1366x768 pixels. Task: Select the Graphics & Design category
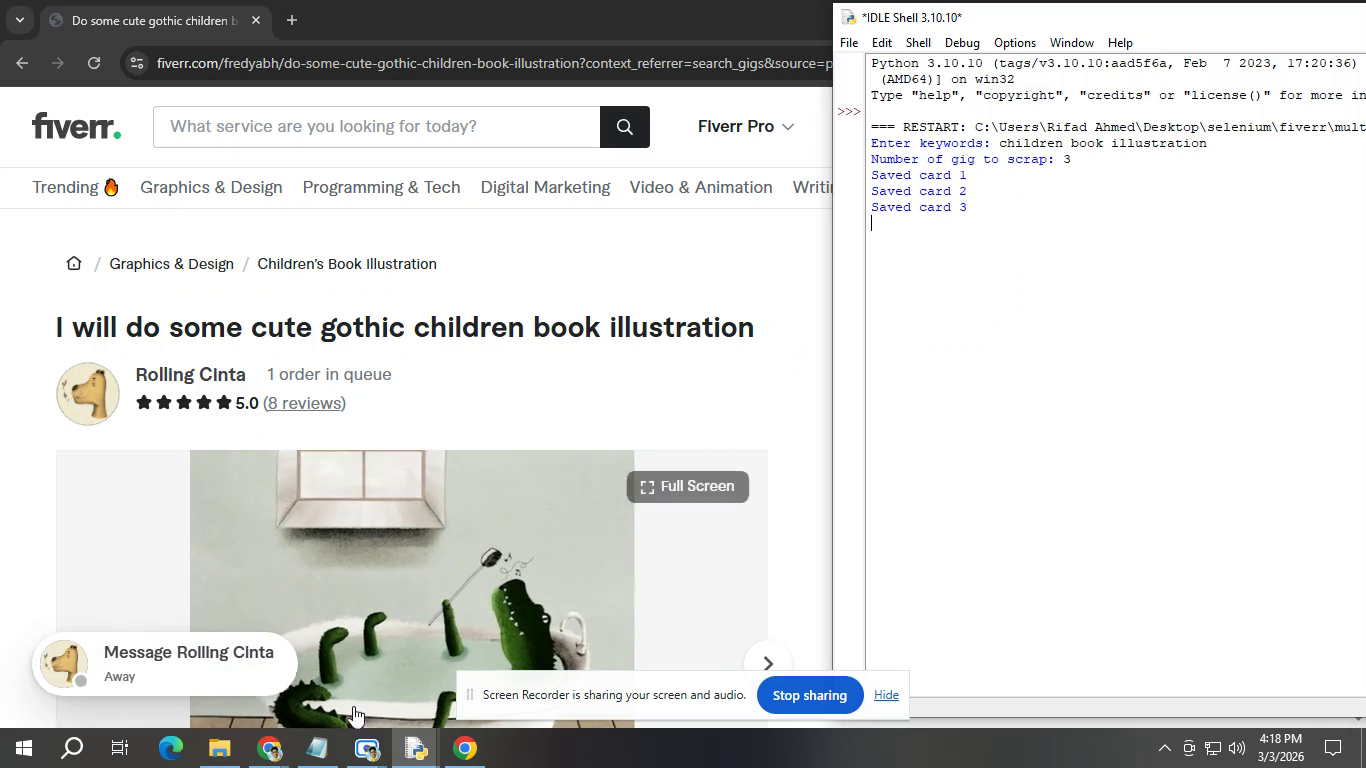[211, 188]
